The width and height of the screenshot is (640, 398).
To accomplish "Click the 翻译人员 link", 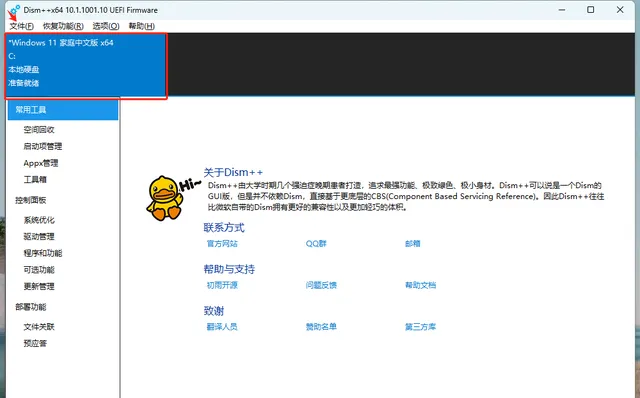I will point(222,327).
